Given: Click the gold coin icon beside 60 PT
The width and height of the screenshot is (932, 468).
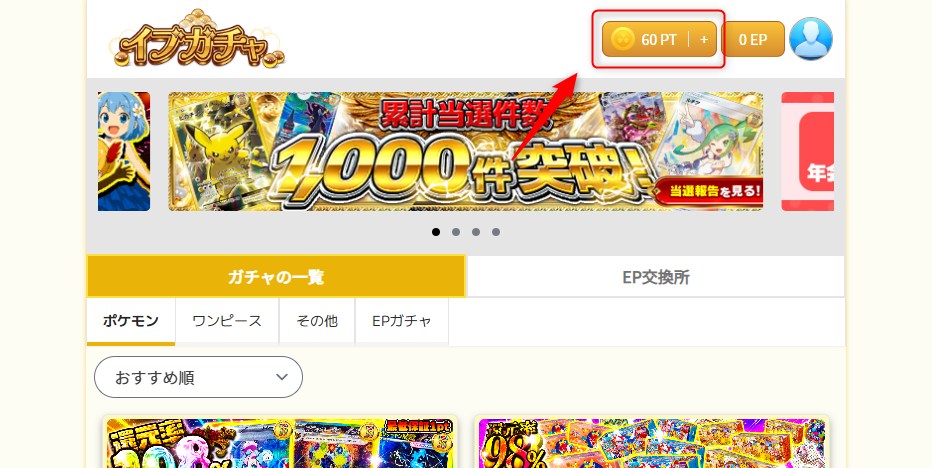Looking at the screenshot, I should coord(622,40).
